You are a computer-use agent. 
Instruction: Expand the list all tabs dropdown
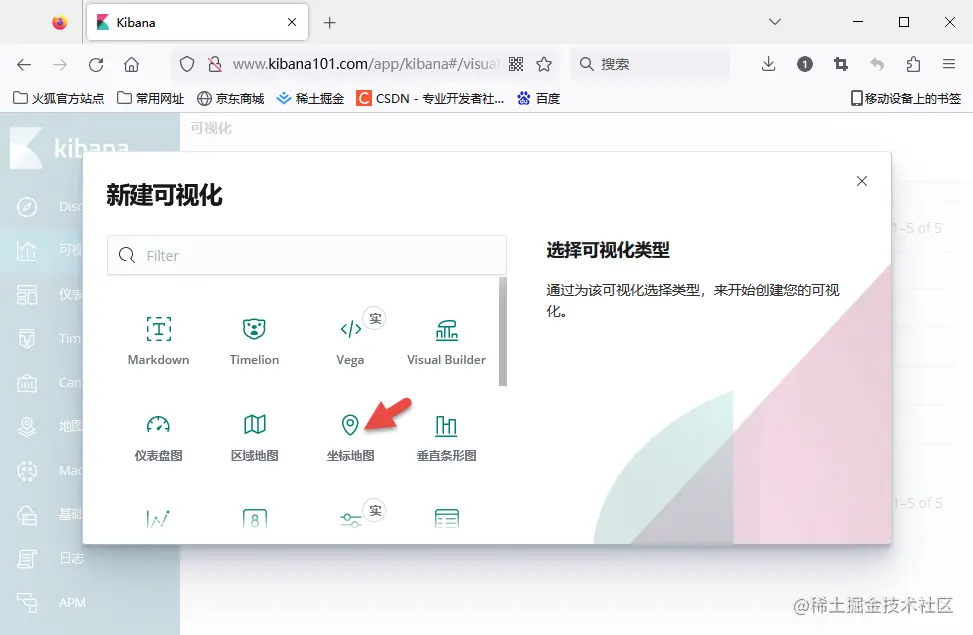(x=774, y=22)
